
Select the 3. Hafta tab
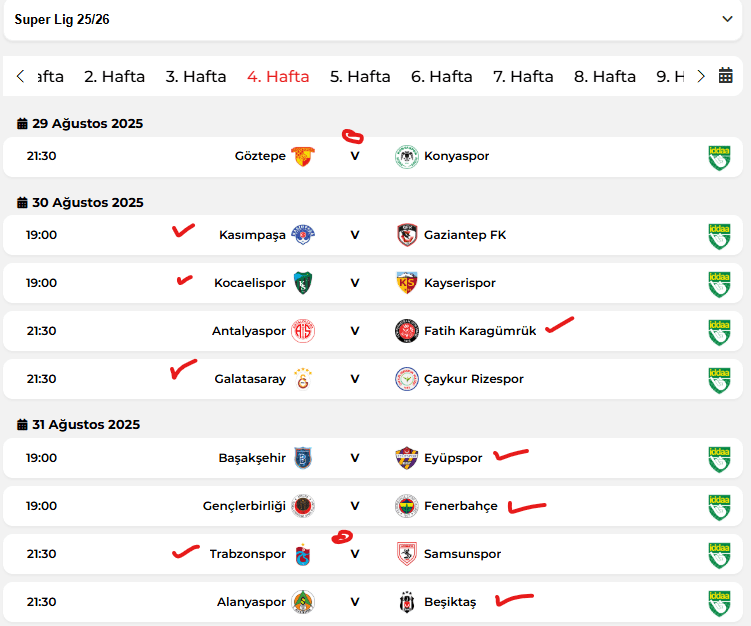[x=196, y=76]
